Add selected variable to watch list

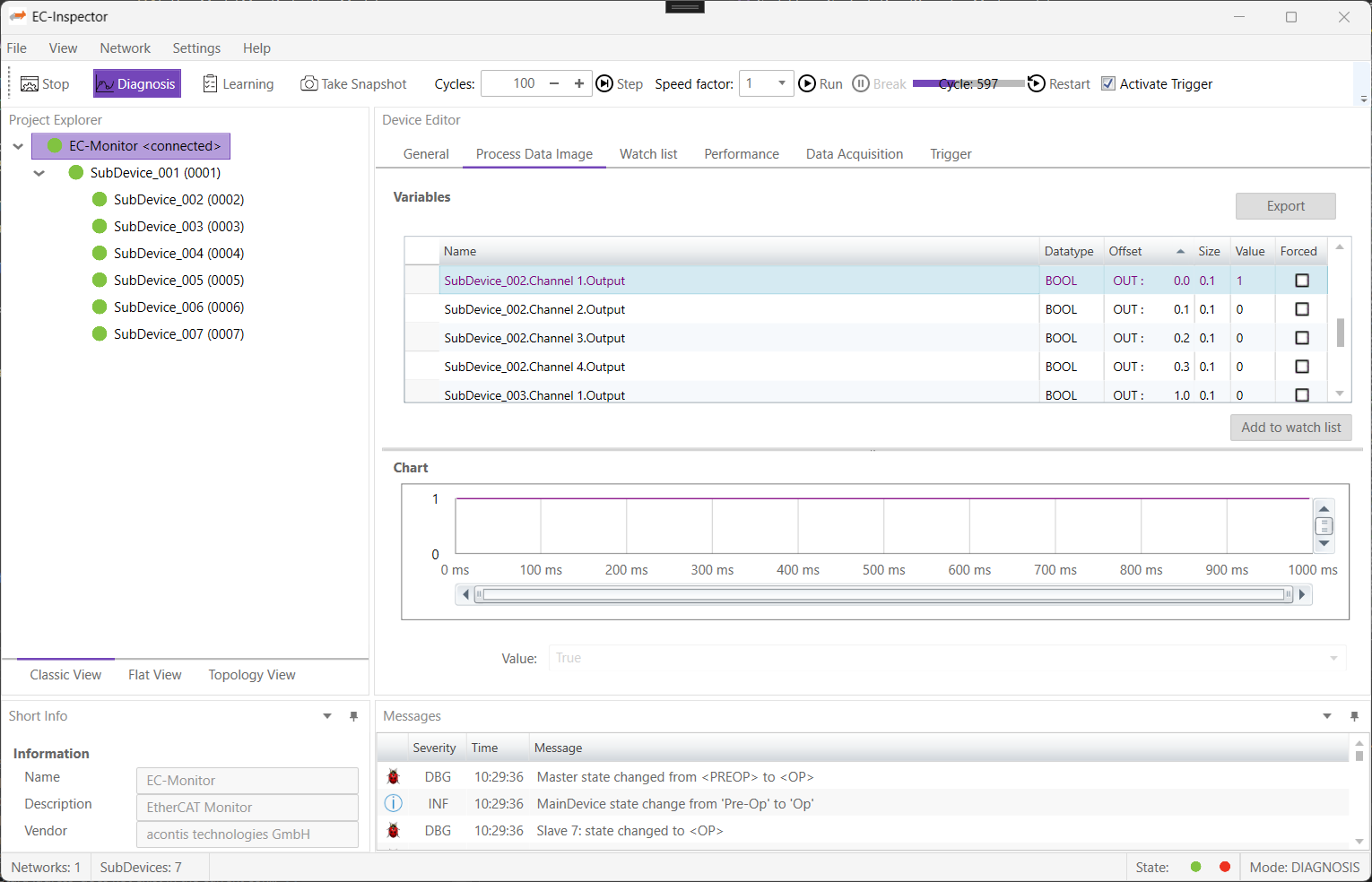1290,428
